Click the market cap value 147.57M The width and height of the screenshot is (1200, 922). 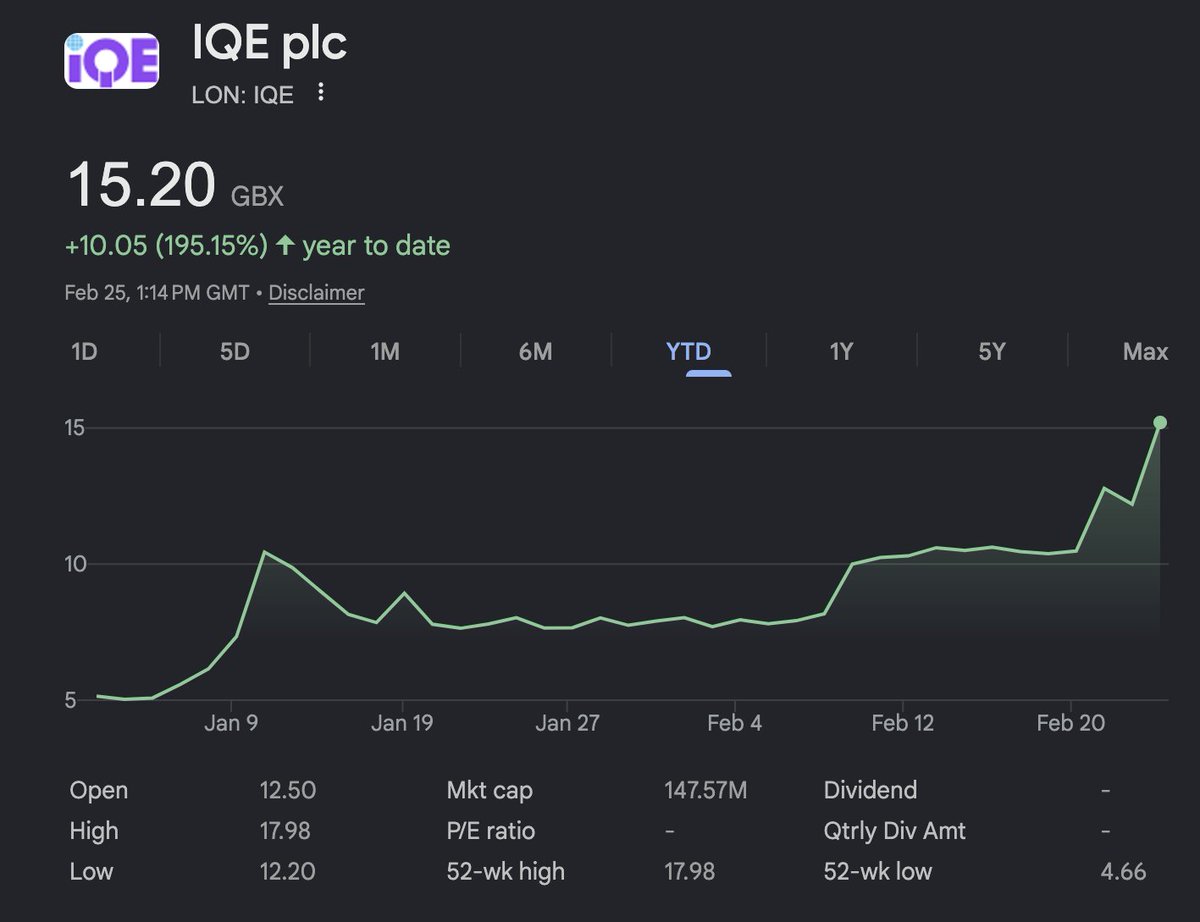pos(706,790)
